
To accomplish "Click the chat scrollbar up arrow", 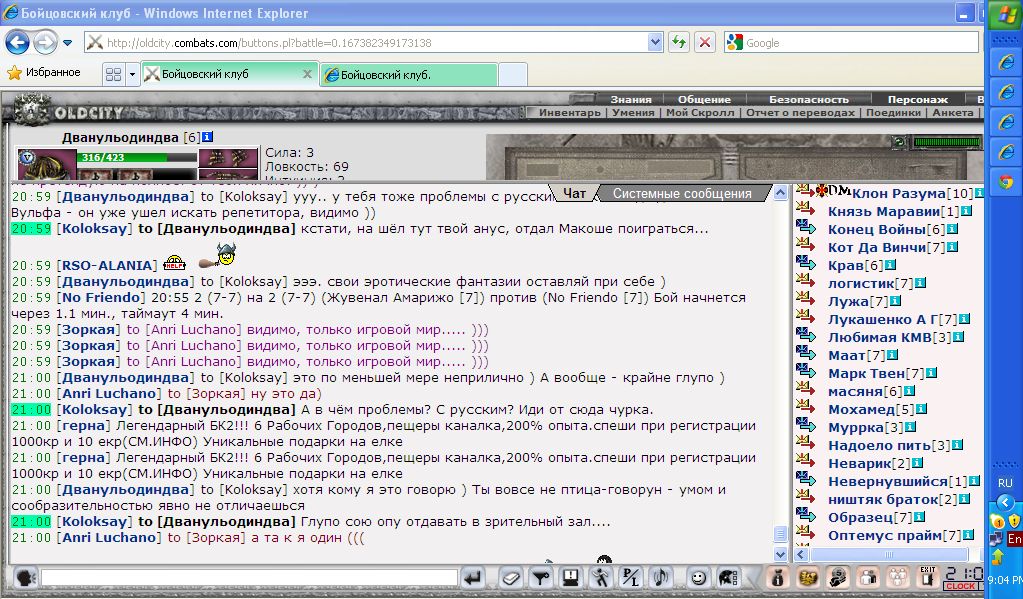I will click(x=780, y=192).
